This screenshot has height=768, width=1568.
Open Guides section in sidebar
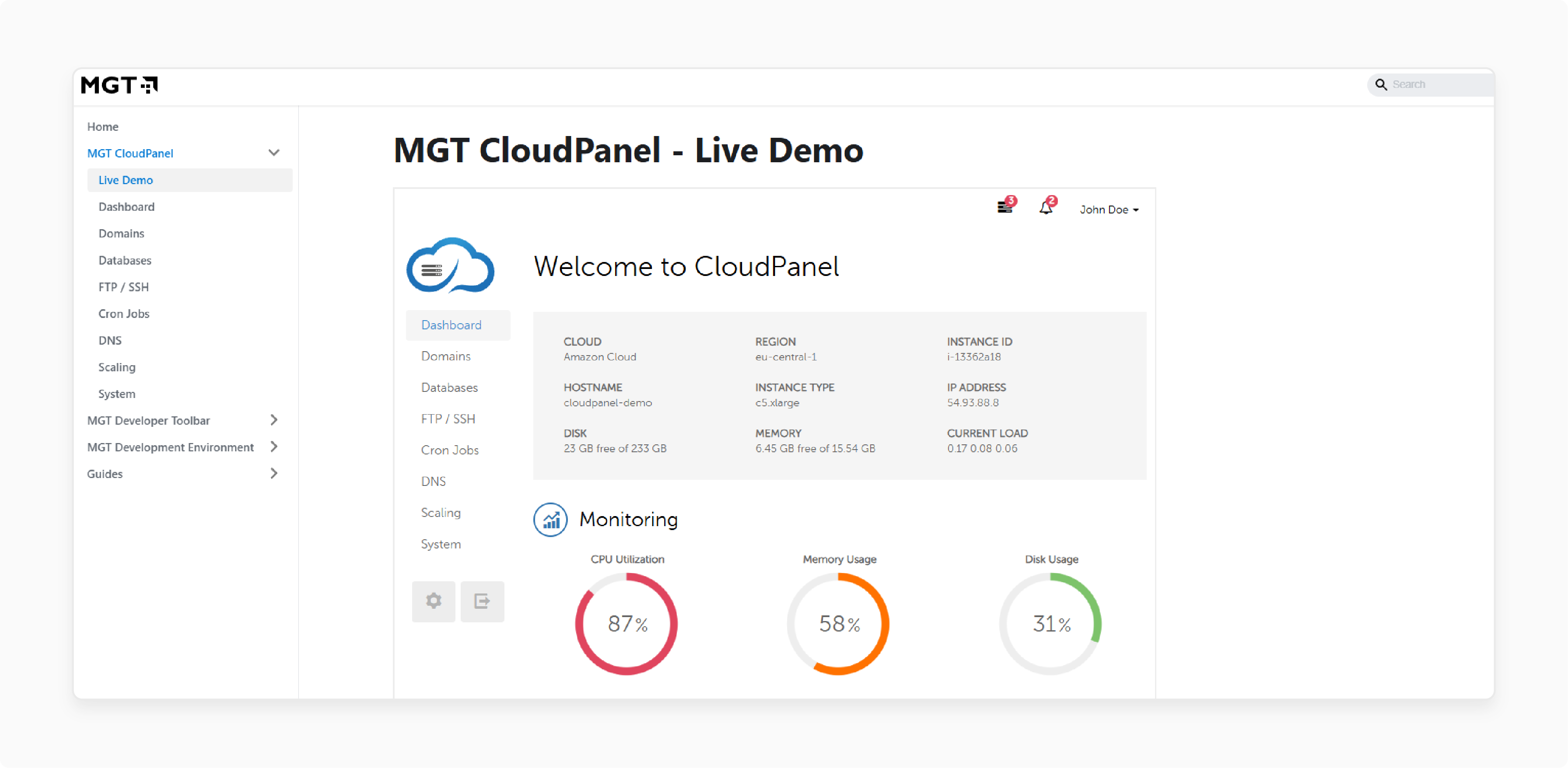tap(105, 474)
